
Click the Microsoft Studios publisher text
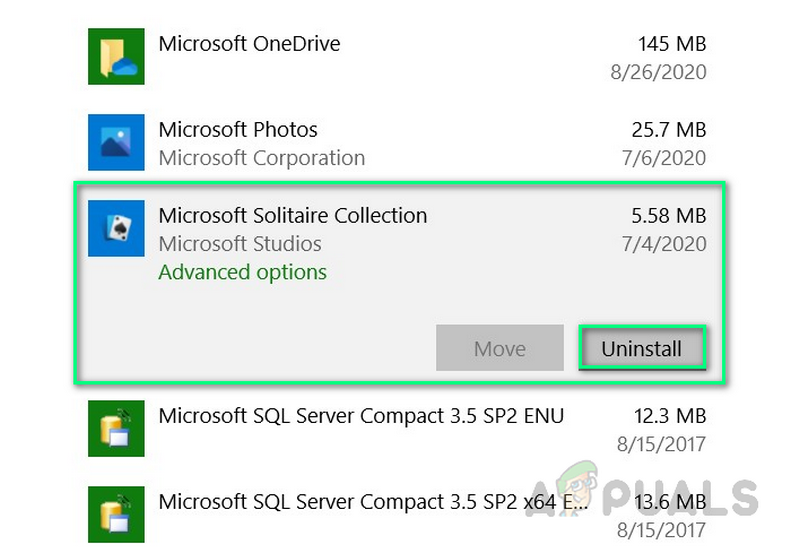(x=240, y=244)
